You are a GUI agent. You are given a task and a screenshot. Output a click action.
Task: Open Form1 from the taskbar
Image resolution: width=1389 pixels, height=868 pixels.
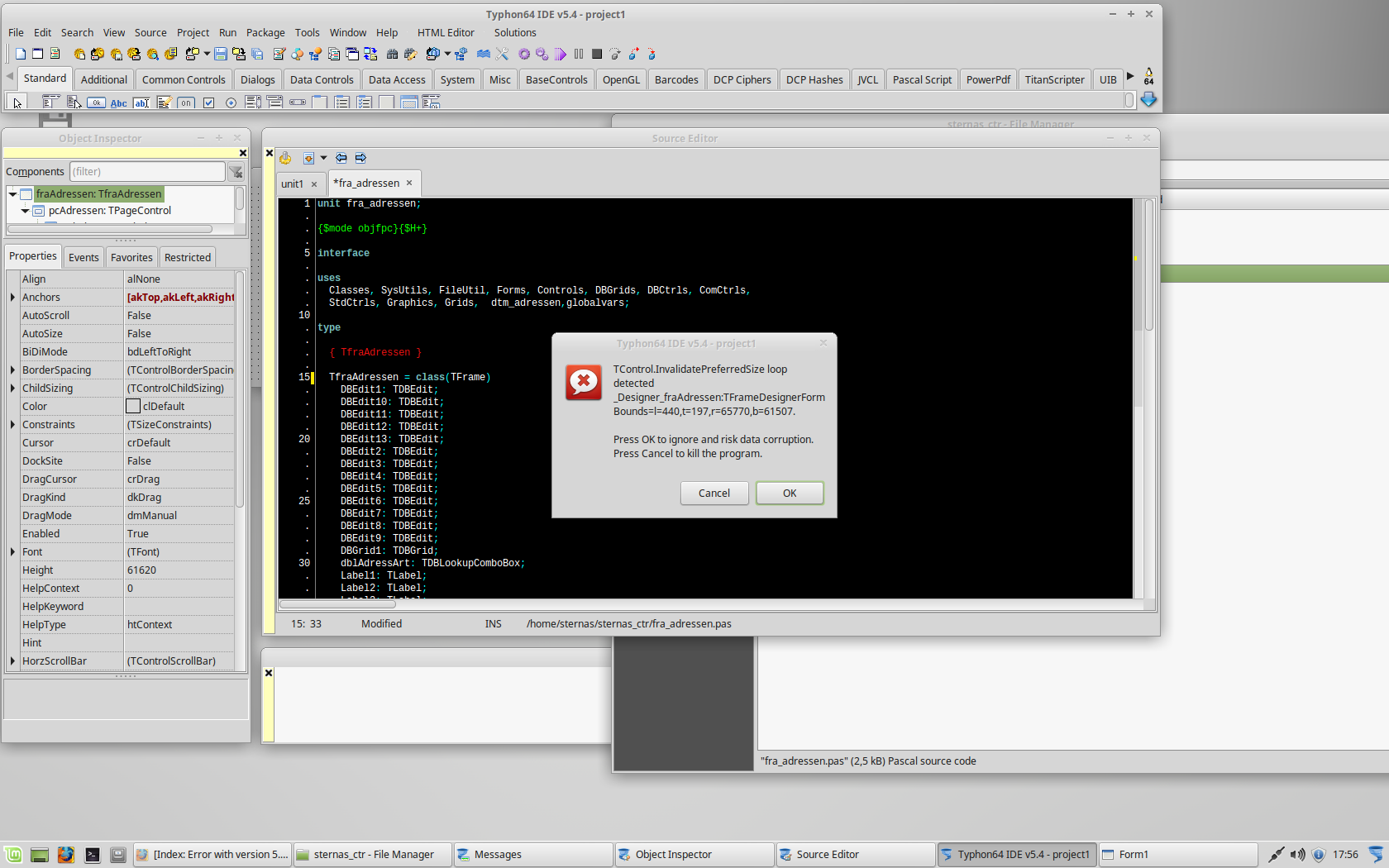point(1177,855)
